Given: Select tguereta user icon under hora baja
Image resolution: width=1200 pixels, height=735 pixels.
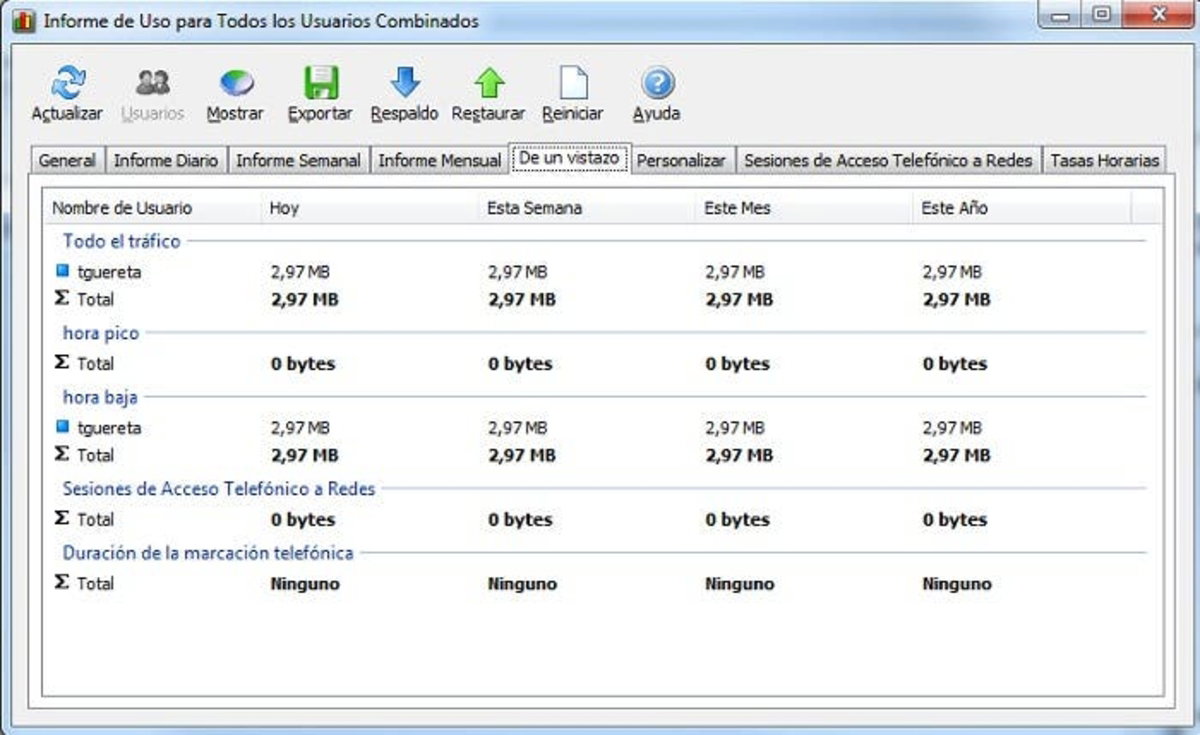Looking at the screenshot, I should [x=62, y=427].
